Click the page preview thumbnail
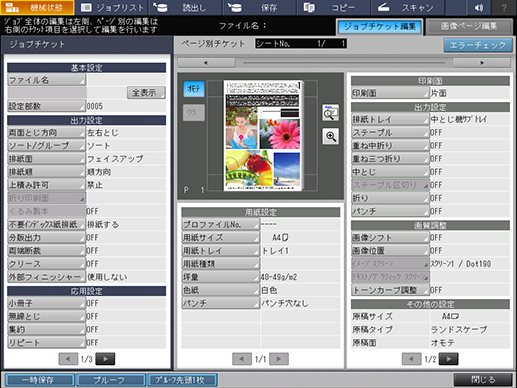Viewport: 517px width, 388px height. 263,135
